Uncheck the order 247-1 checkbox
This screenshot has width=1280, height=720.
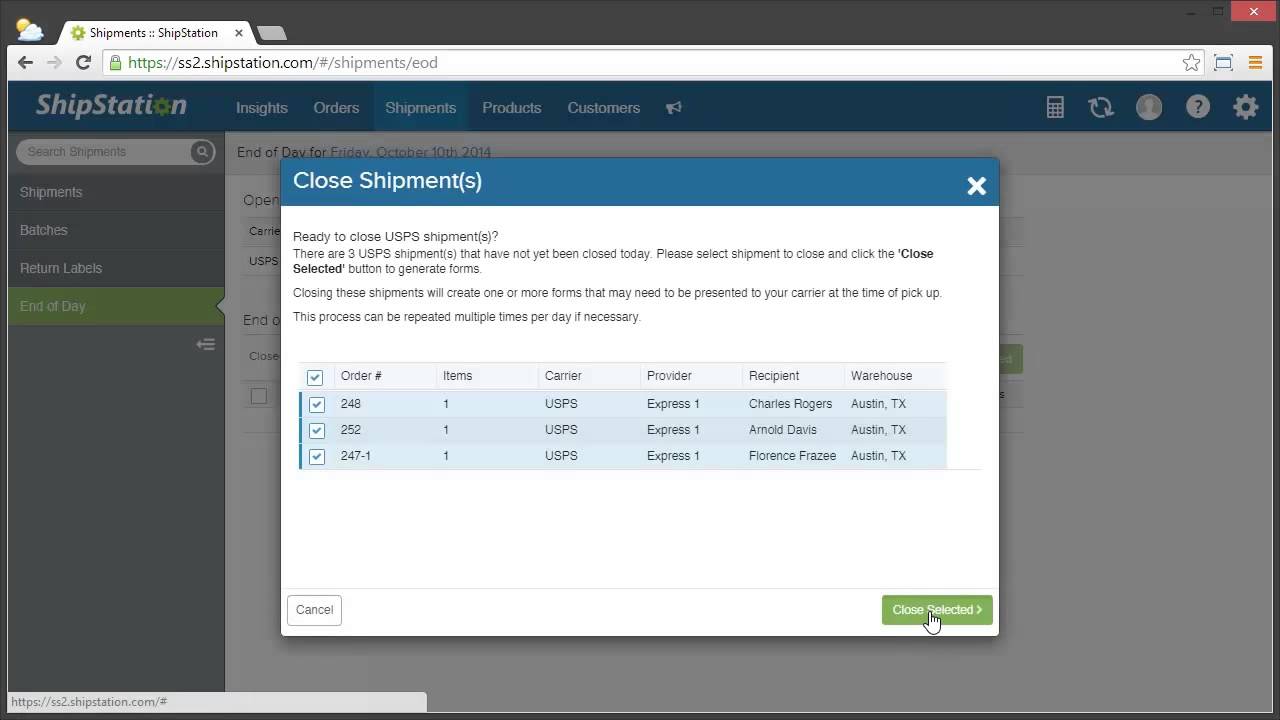(317, 456)
